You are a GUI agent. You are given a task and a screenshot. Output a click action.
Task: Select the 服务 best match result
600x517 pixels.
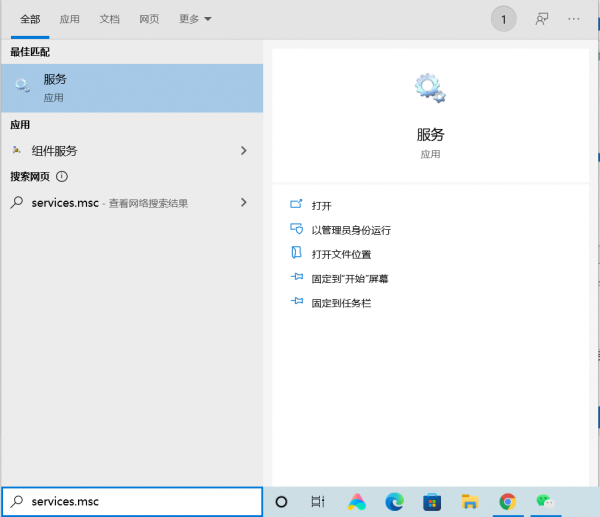point(132,88)
